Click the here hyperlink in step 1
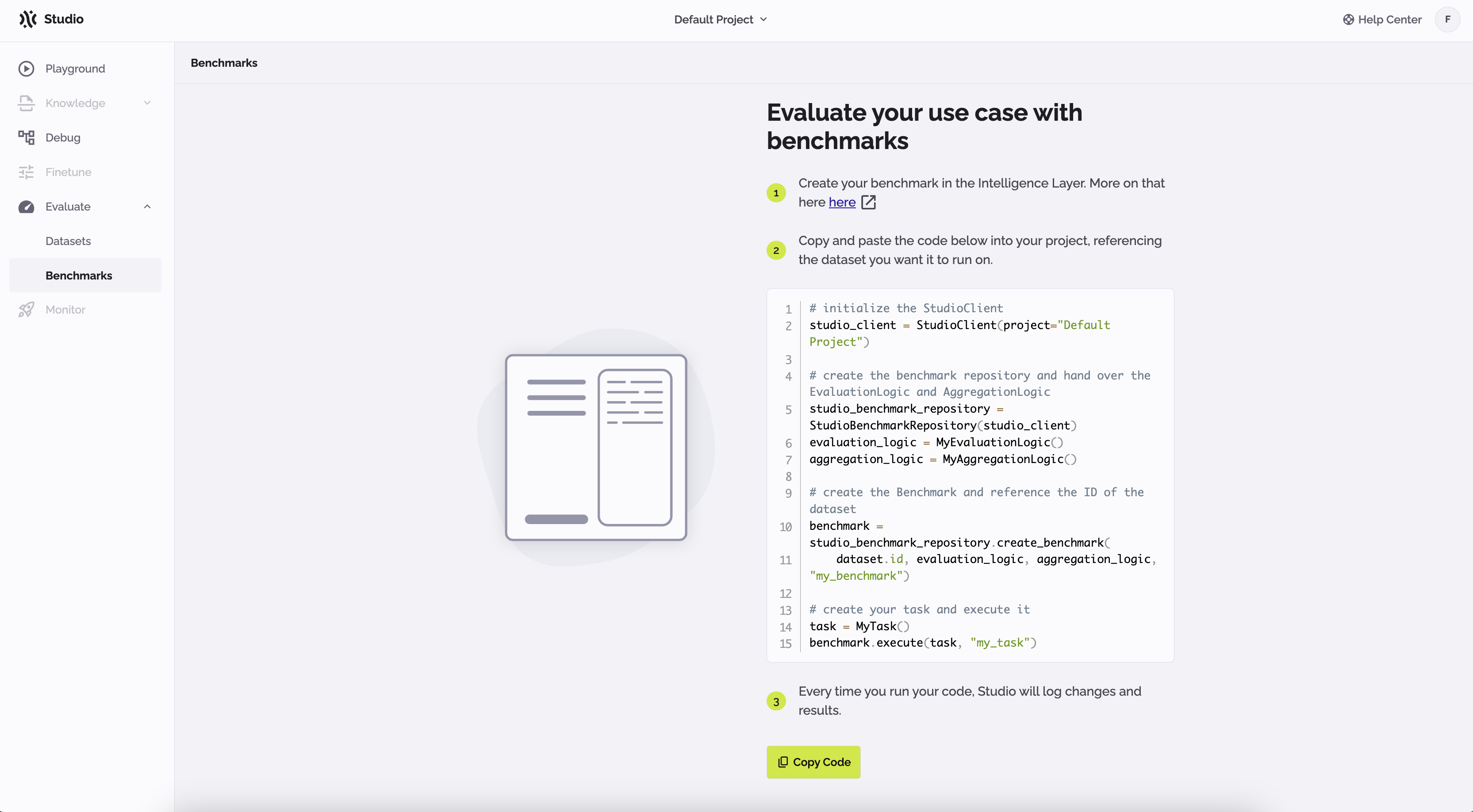This screenshot has height=812, width=1473. [841, 203]
